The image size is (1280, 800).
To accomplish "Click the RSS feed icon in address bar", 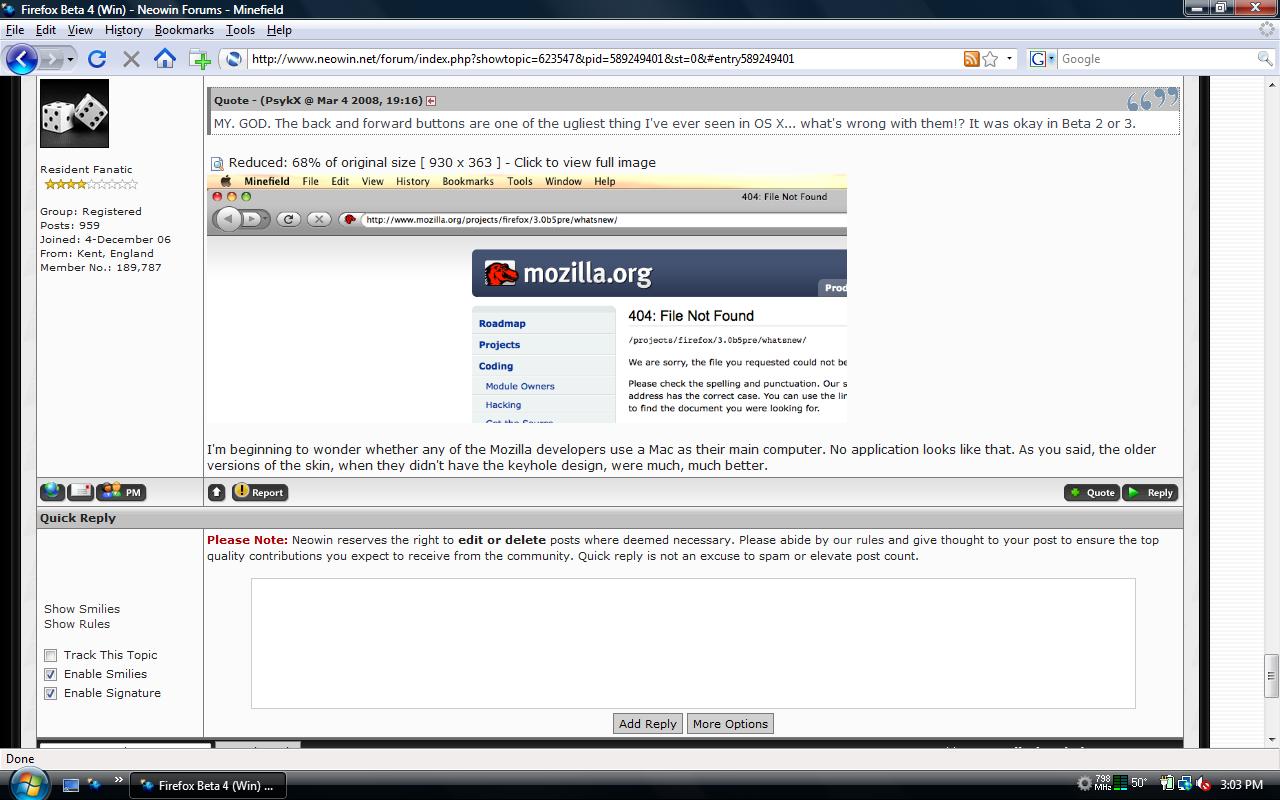I will [x=971, y=59].
